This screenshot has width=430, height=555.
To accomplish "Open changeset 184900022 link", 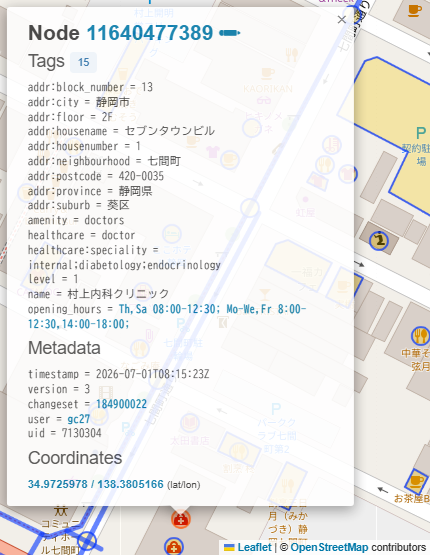I will [121, 404].
